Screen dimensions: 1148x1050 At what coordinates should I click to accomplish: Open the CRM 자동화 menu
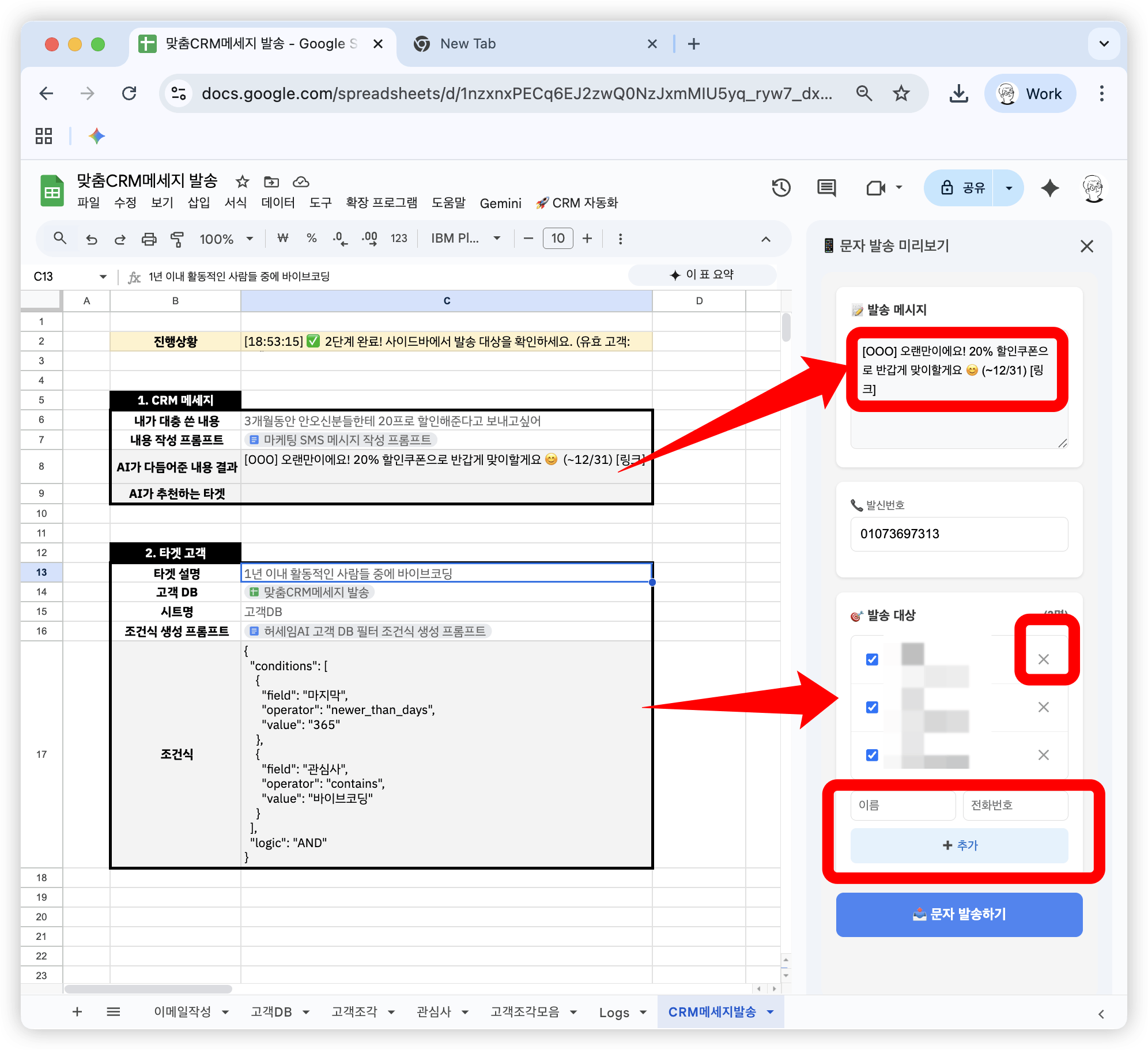(576, 203)
